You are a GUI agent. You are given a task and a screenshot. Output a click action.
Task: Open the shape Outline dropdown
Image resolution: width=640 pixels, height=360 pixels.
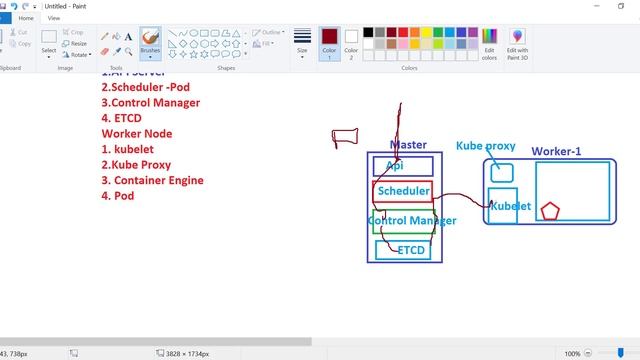(268, 32)
